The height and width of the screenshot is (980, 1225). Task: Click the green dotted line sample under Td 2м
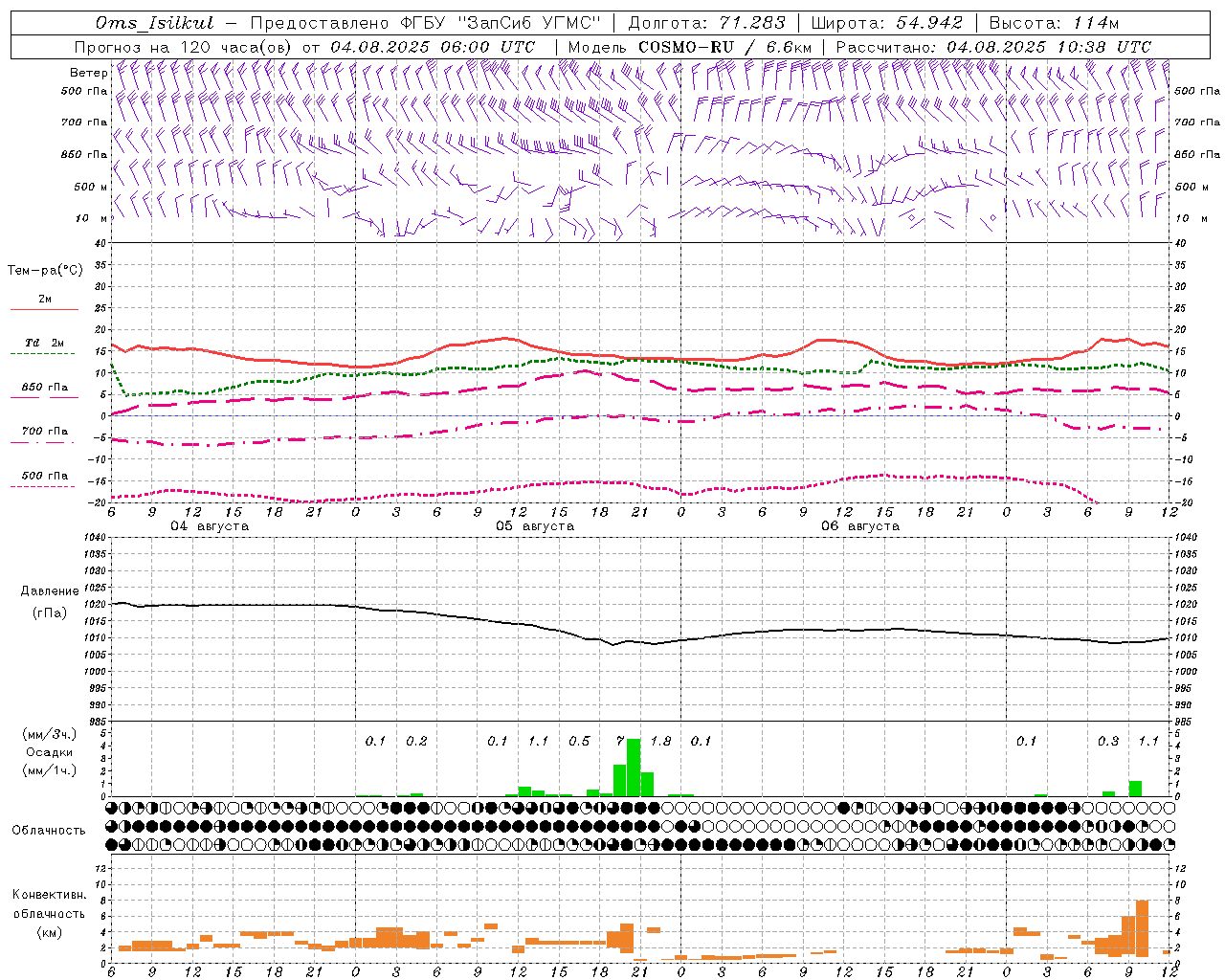pyautogui.click(x=42, y=353)
